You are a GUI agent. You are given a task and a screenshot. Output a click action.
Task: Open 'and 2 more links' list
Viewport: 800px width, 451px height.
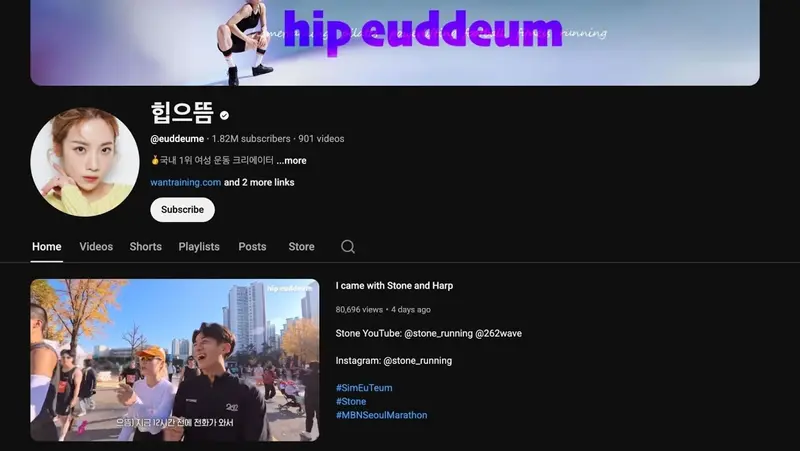click(259, 182)
